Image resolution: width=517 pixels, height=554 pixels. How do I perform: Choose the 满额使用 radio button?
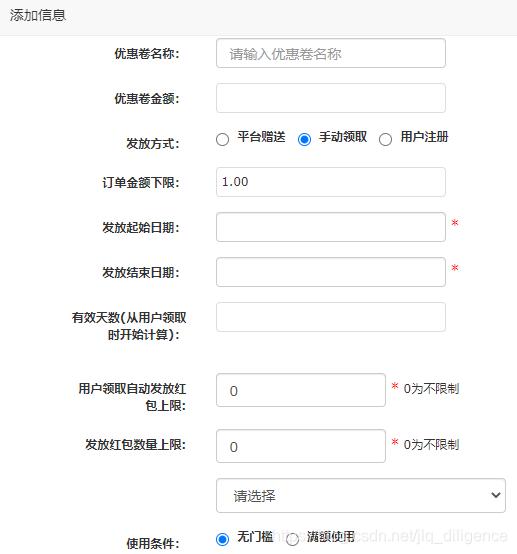[x=292, y=540]
